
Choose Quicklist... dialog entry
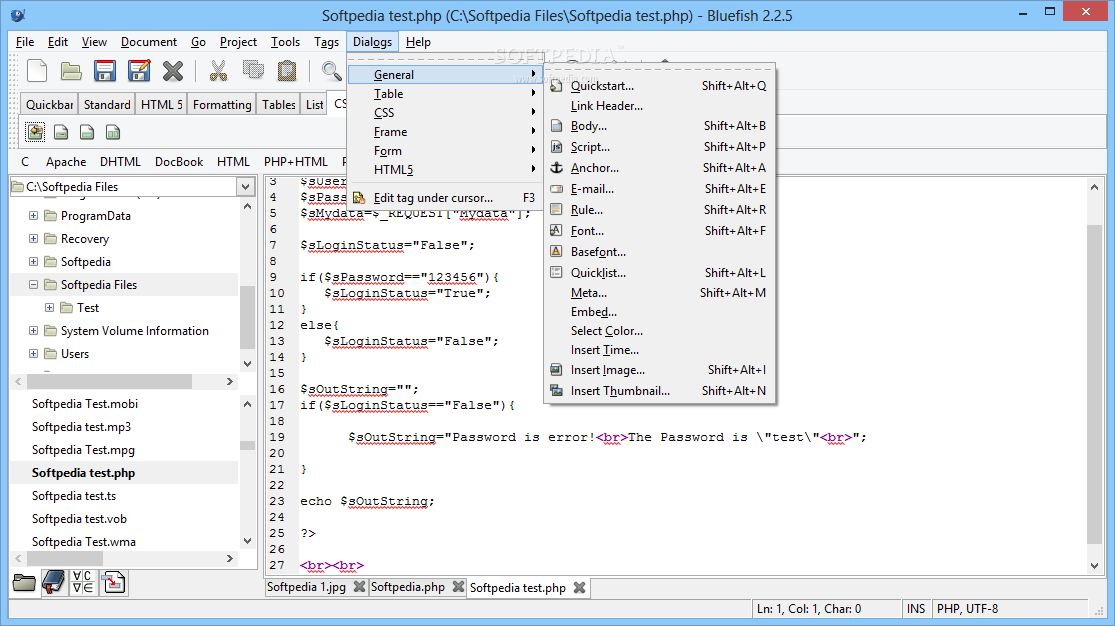click(x=659, y=272)
